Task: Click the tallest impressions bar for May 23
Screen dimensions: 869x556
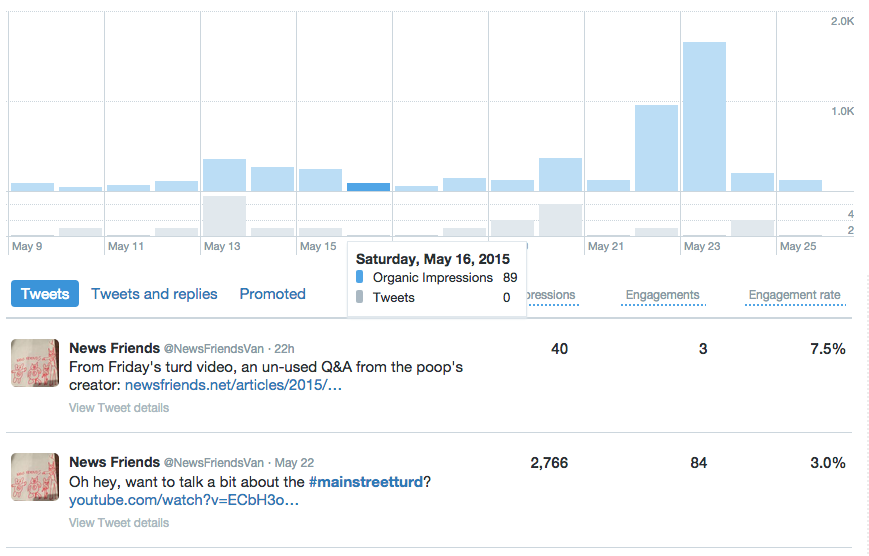Action: (x=704, y=116)
